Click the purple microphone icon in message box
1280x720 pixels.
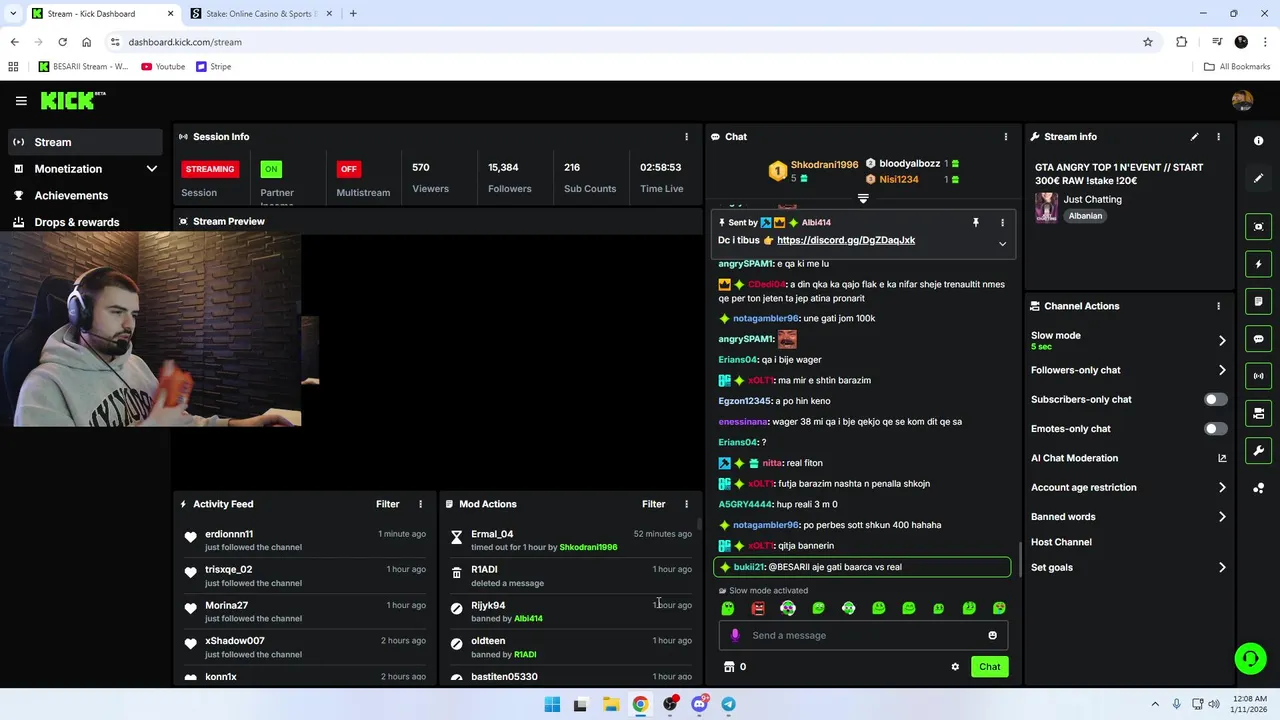tap(735, 635)
